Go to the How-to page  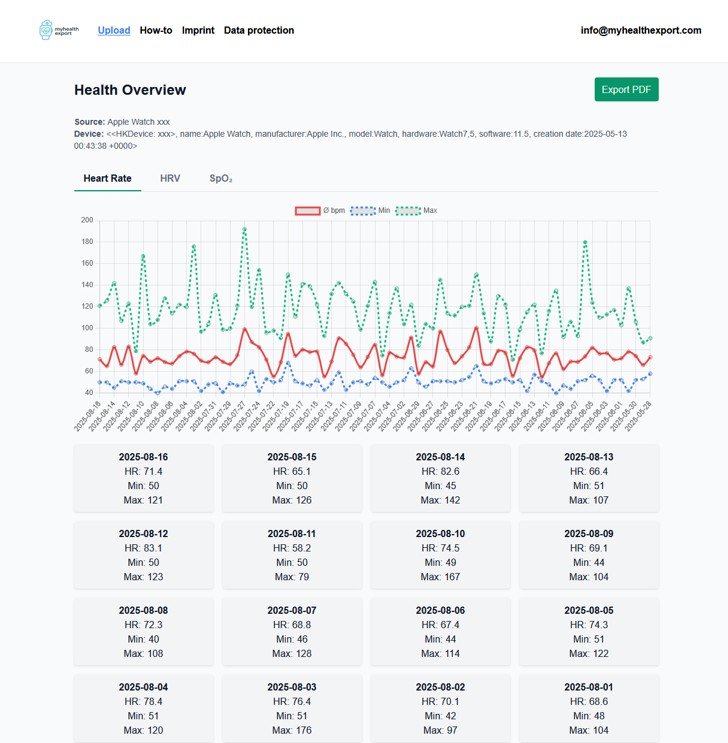pyautogui.click(x=156, y=30)
